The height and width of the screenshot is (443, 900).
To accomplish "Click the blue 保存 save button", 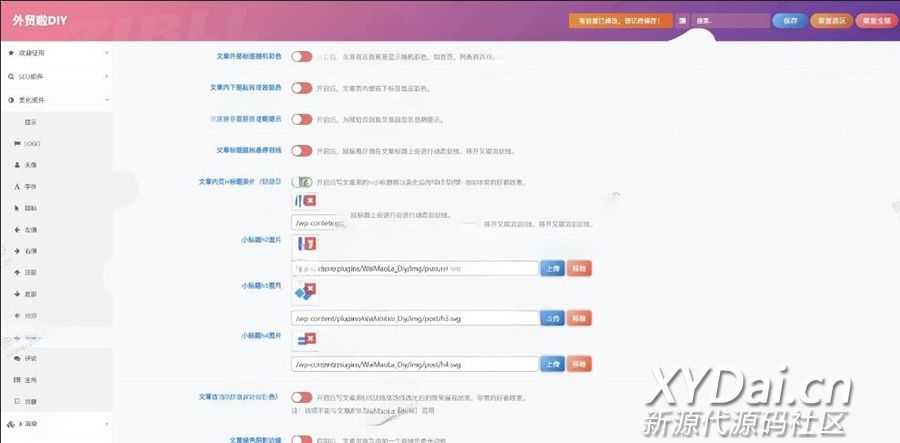I will [x=790, y=20].
